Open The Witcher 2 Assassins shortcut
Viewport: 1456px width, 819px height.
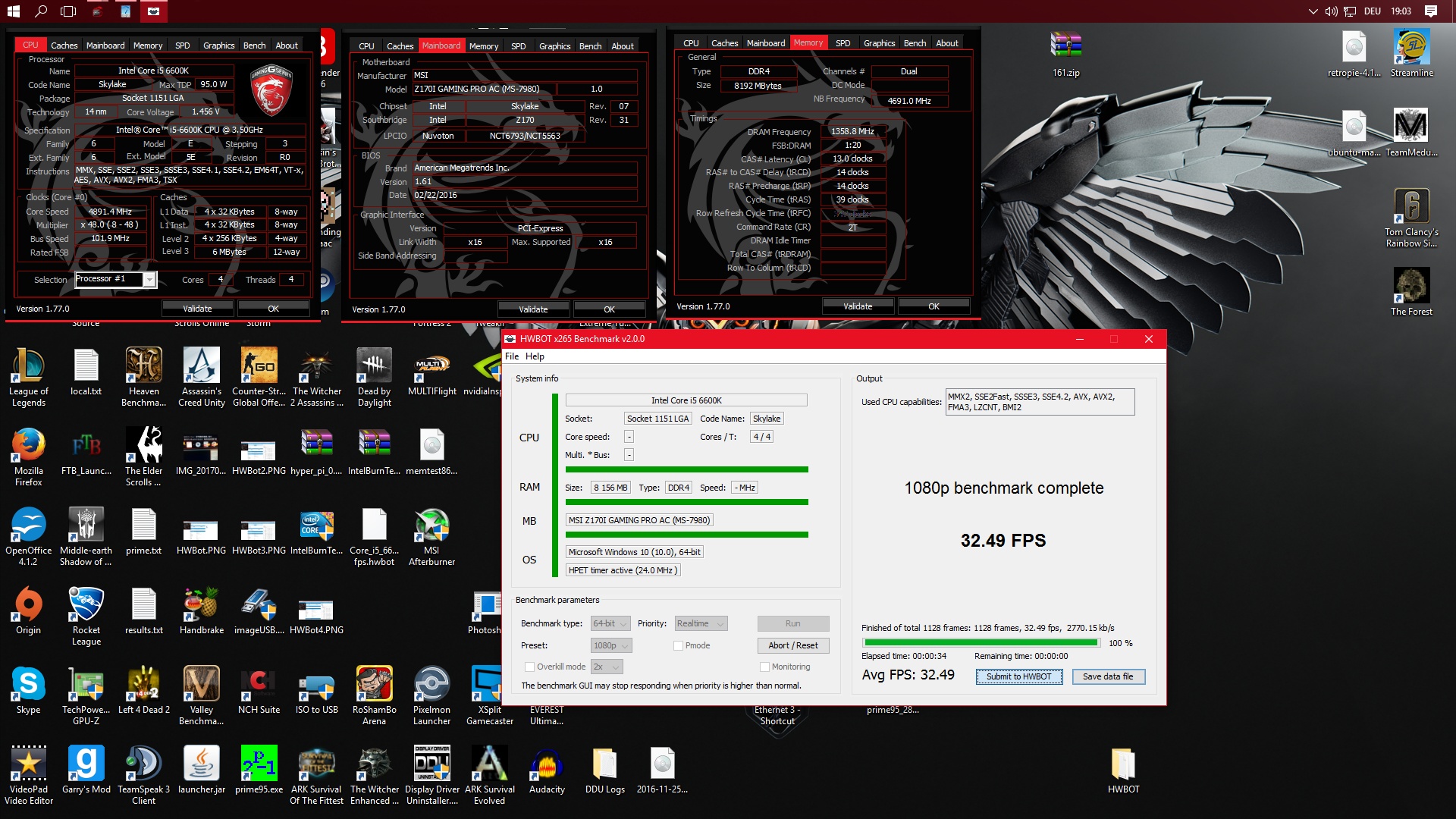coord(316,377)
